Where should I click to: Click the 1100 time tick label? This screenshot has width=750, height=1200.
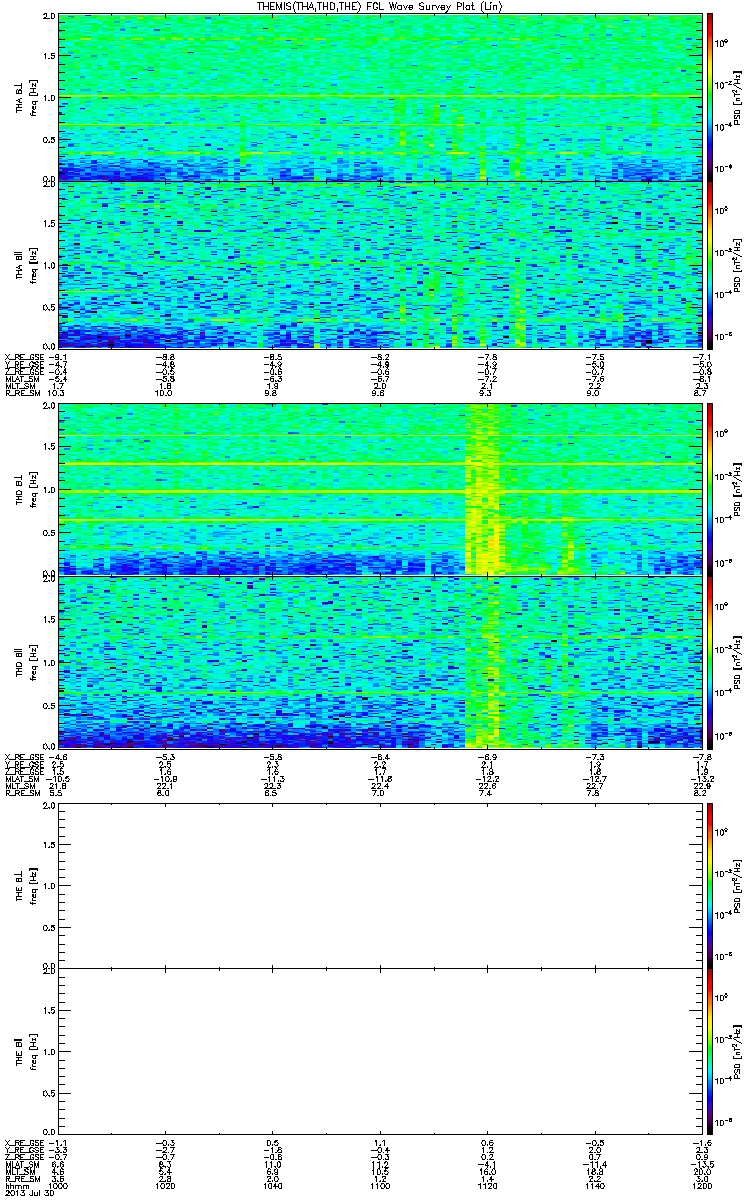[x=379, y=1187]
